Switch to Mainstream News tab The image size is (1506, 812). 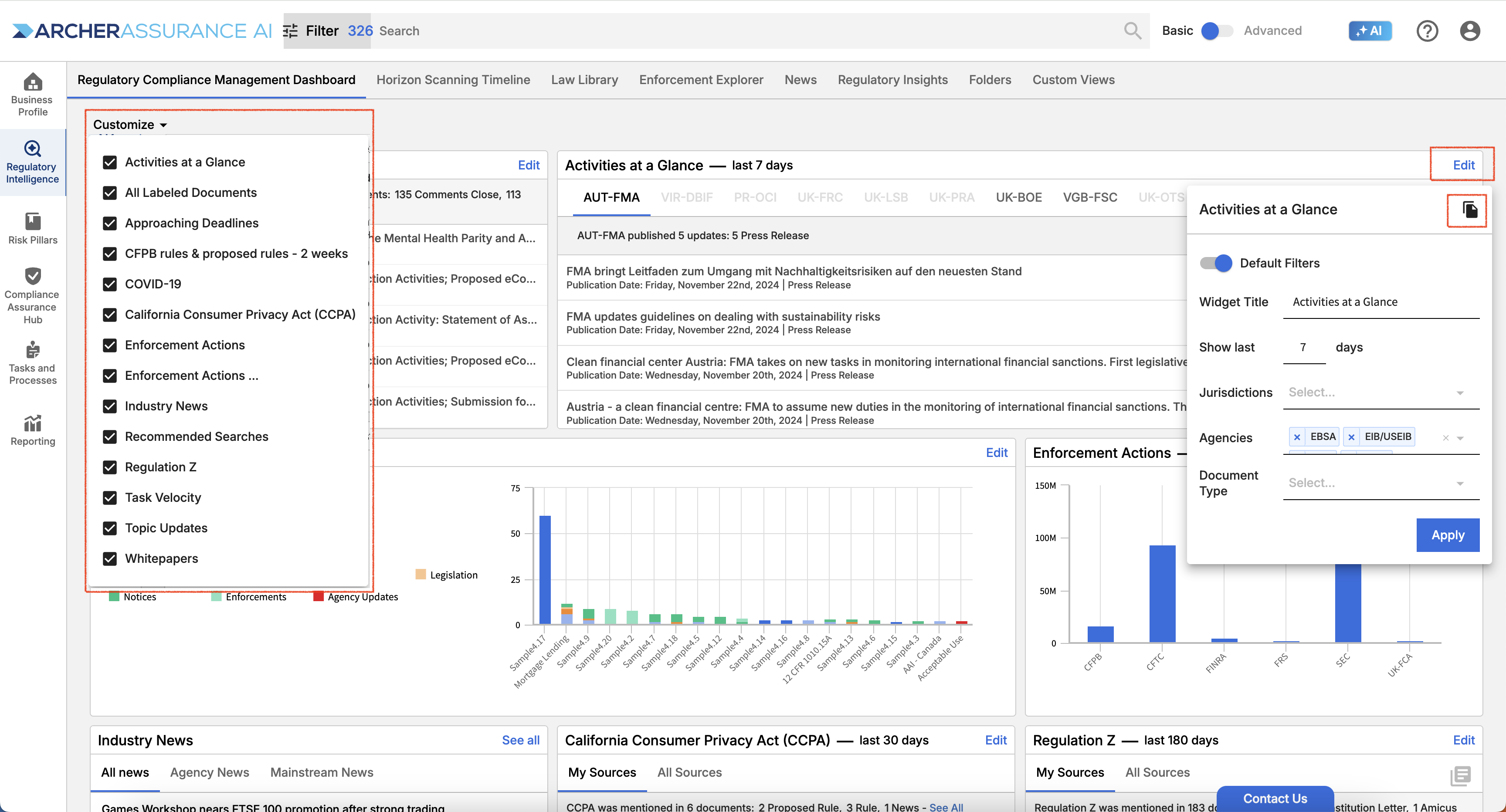tap(322, 772)
